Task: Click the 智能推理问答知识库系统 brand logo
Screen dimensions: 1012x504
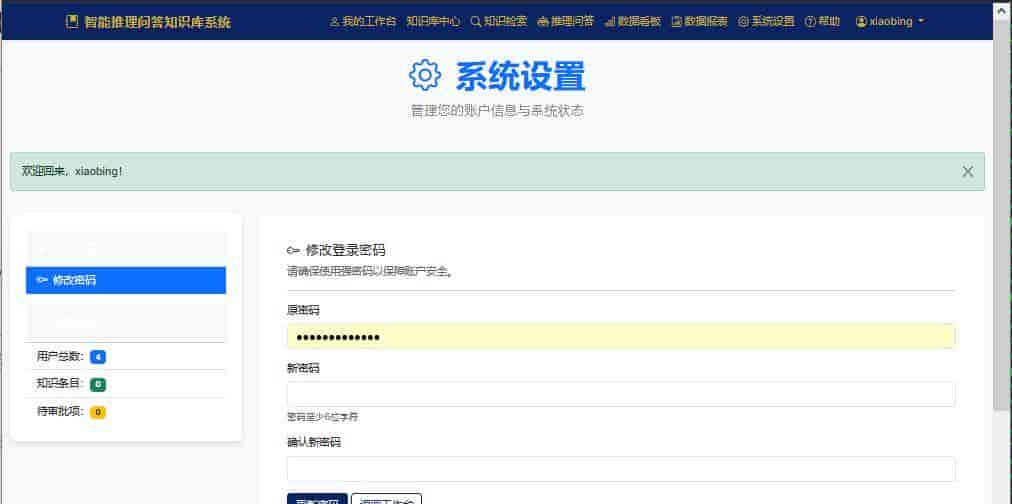Action: coord(148,22)
